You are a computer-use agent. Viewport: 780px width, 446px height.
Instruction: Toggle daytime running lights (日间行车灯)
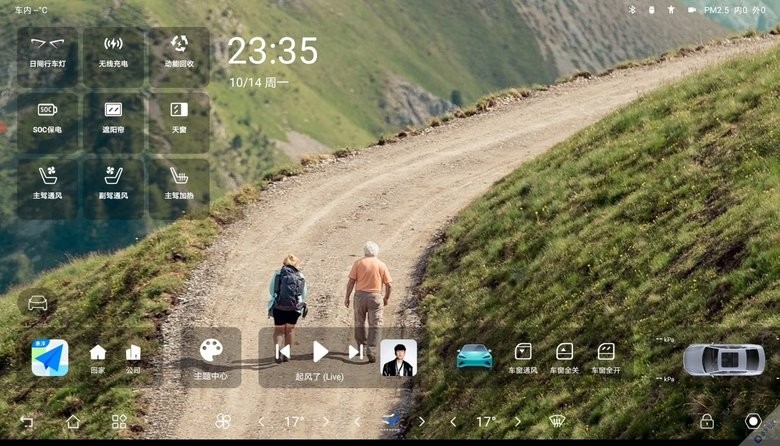pyautogui.click(x=47, y=53)
